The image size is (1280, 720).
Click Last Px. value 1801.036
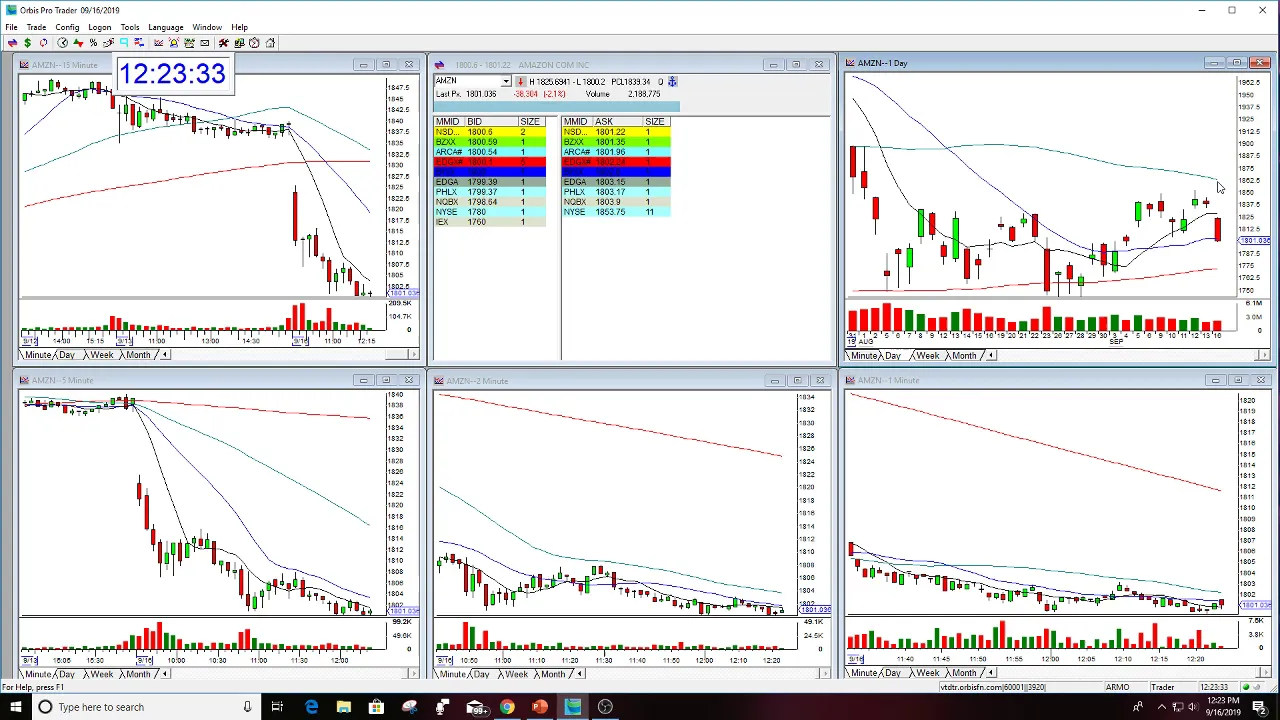481,94
